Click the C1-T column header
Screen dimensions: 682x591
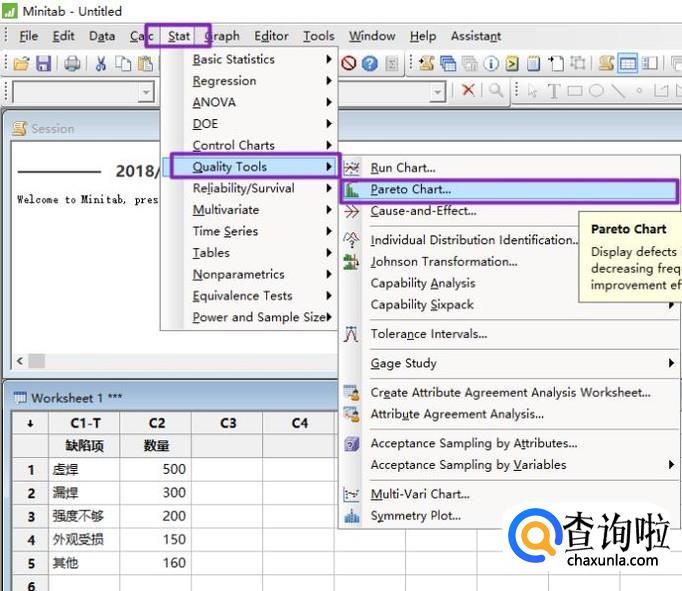coord(85,423)
